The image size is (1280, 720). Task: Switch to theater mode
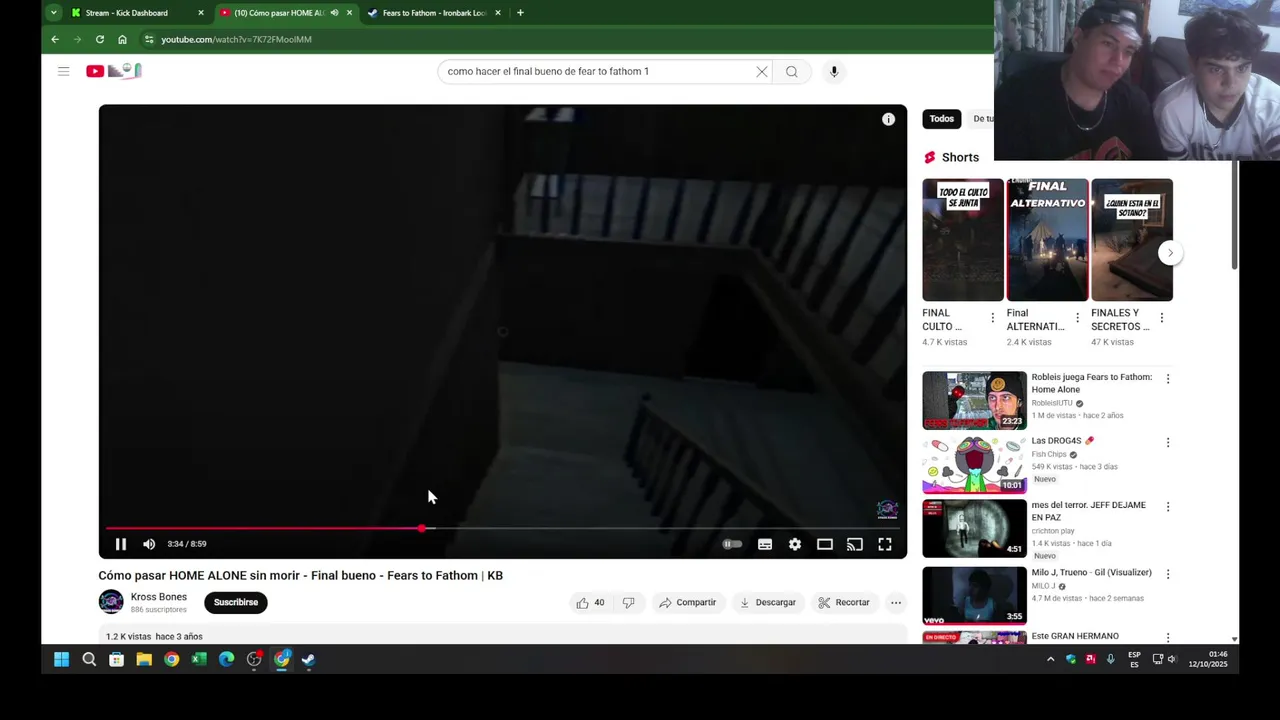tap(825, 544)
